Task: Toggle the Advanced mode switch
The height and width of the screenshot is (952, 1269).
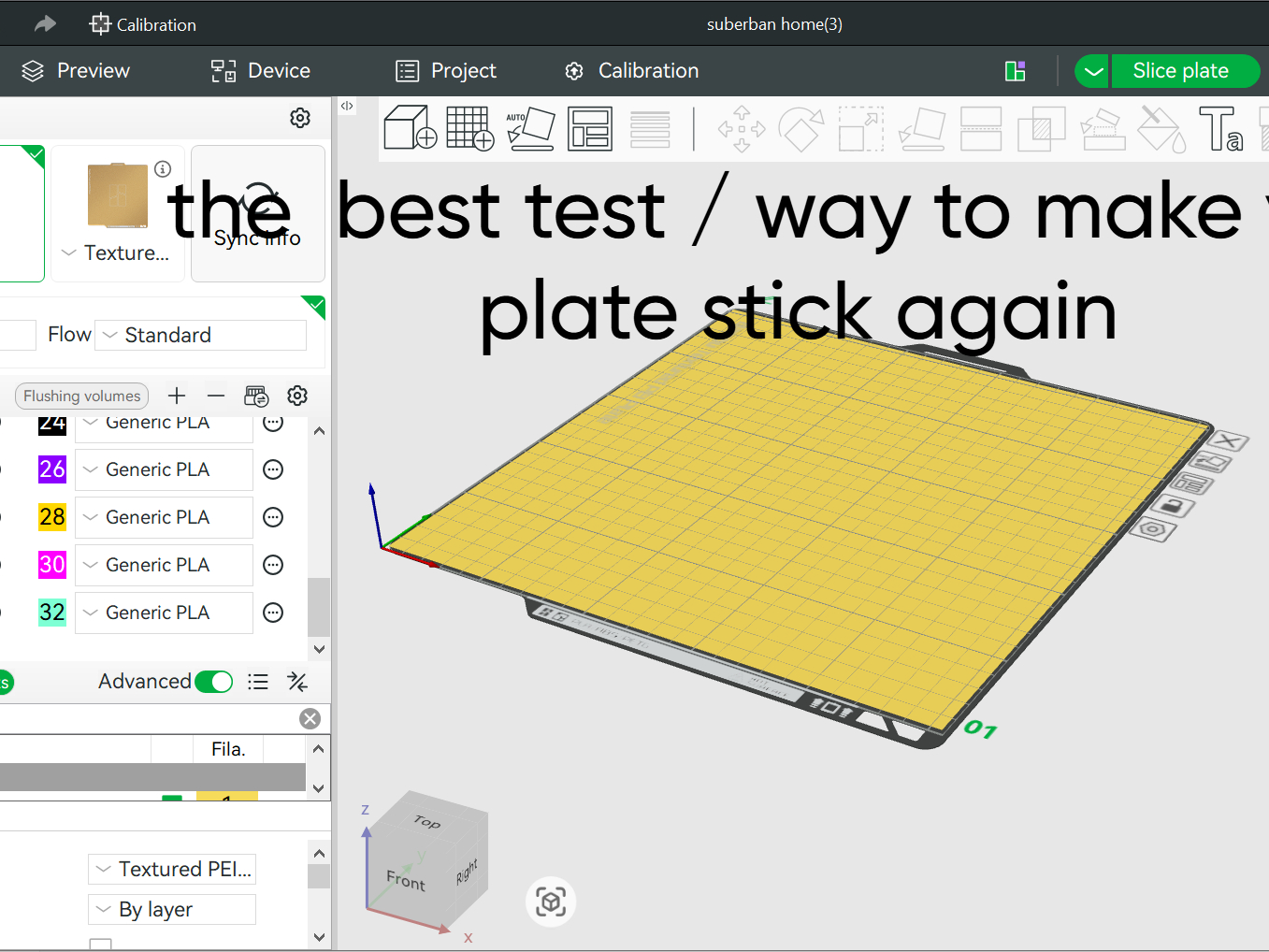Action: point(214,682)
